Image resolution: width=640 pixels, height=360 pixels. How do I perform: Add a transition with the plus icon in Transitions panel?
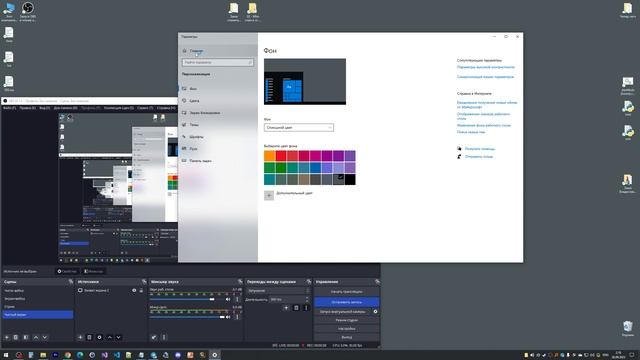point(286,308)
